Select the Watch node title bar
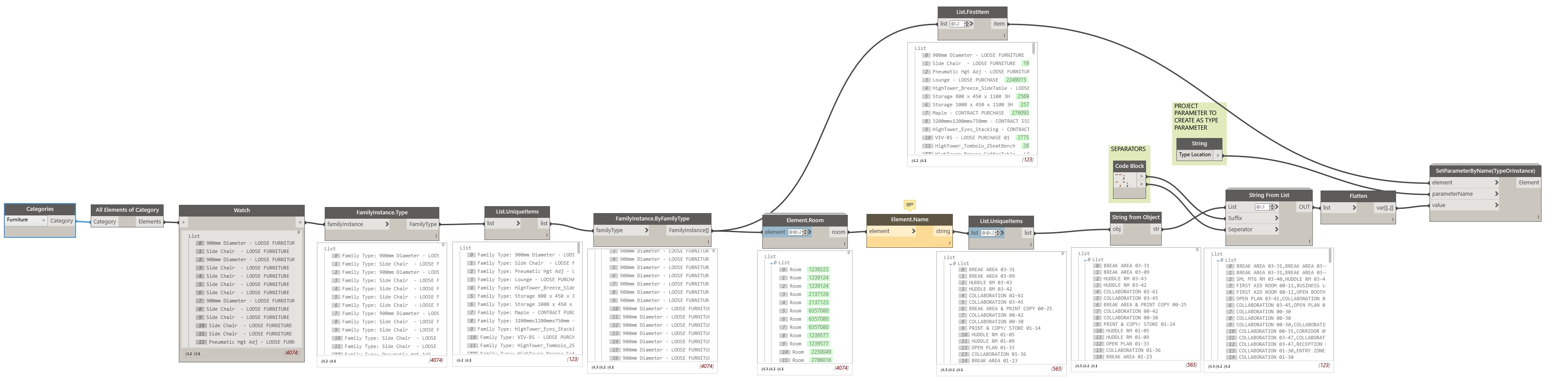 click(242, 210)
